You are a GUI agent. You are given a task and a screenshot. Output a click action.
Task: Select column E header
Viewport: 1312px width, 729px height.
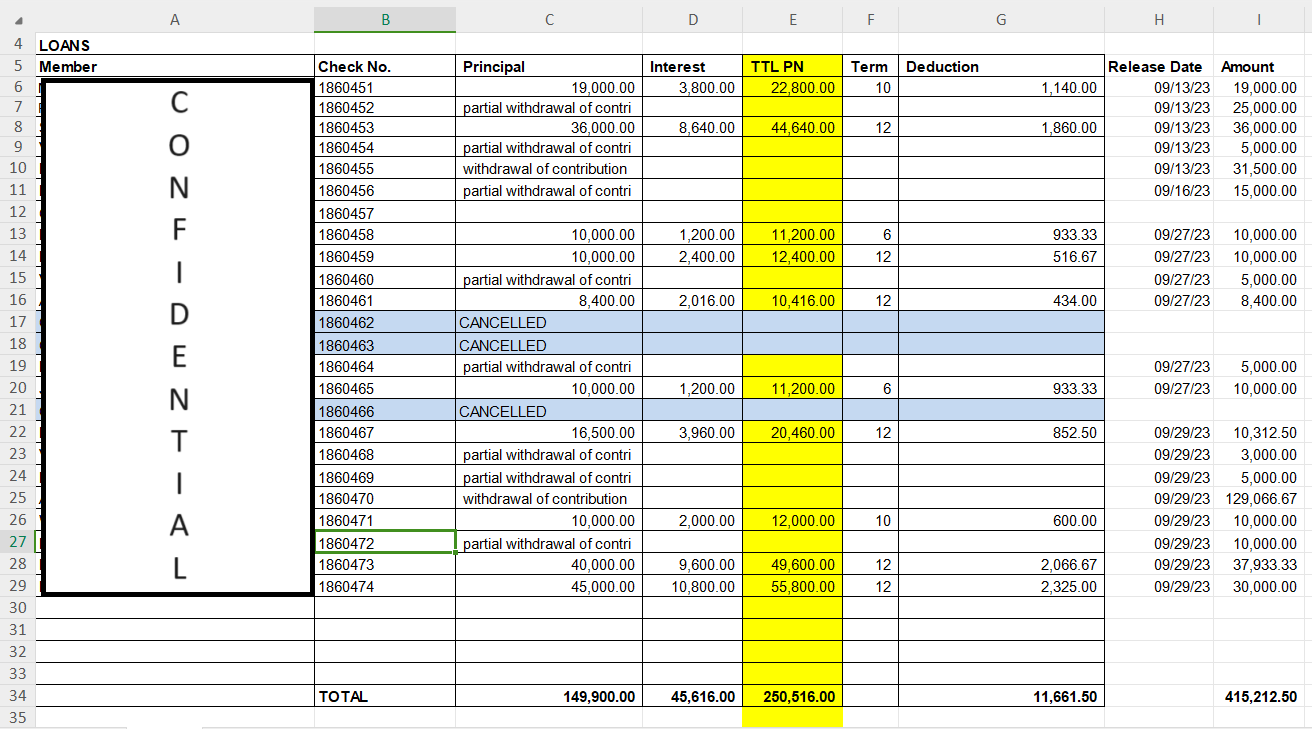(x=792, y=20)
